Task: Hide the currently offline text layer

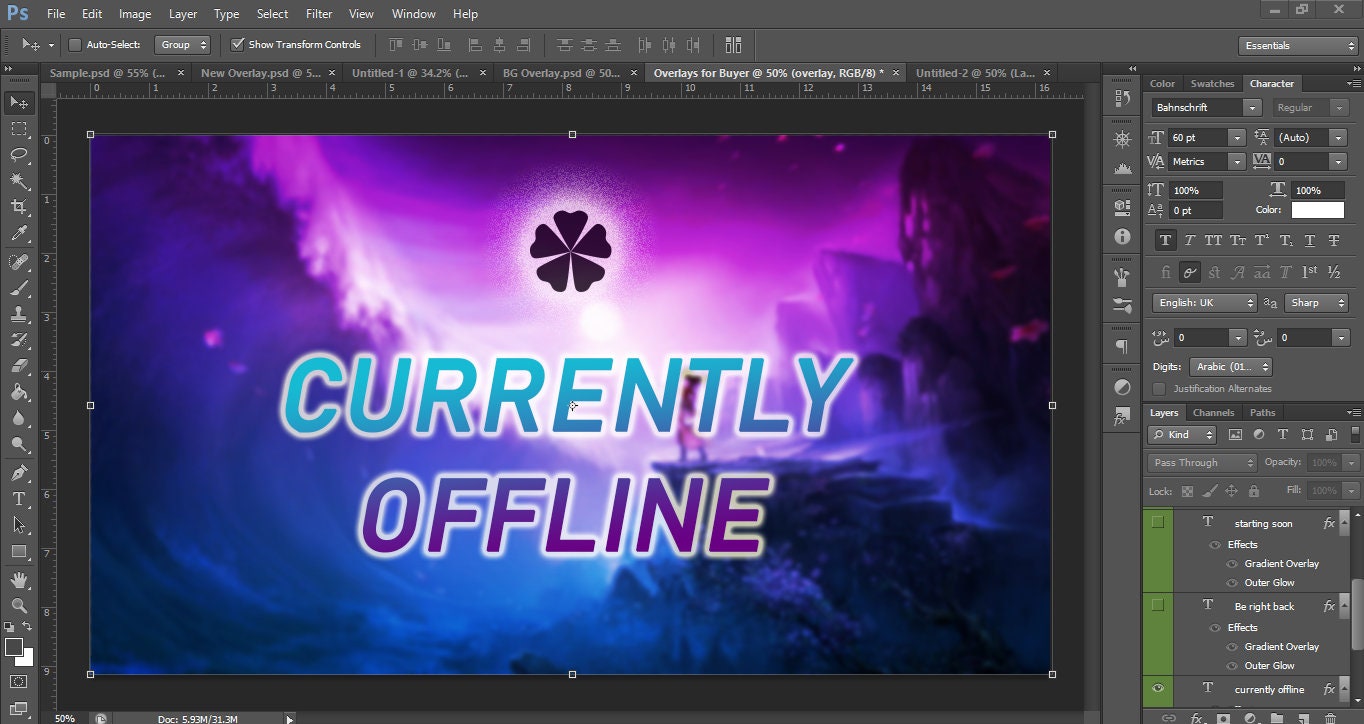Action: (x=1157, y=689)
